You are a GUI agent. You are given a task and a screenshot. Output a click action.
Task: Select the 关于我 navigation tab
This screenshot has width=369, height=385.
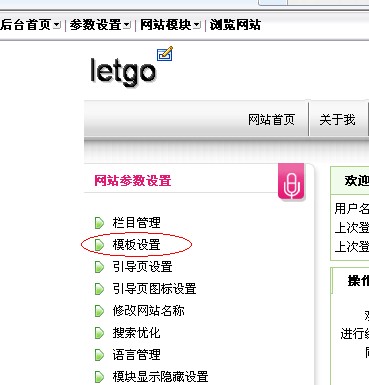(x=337, y=120)
